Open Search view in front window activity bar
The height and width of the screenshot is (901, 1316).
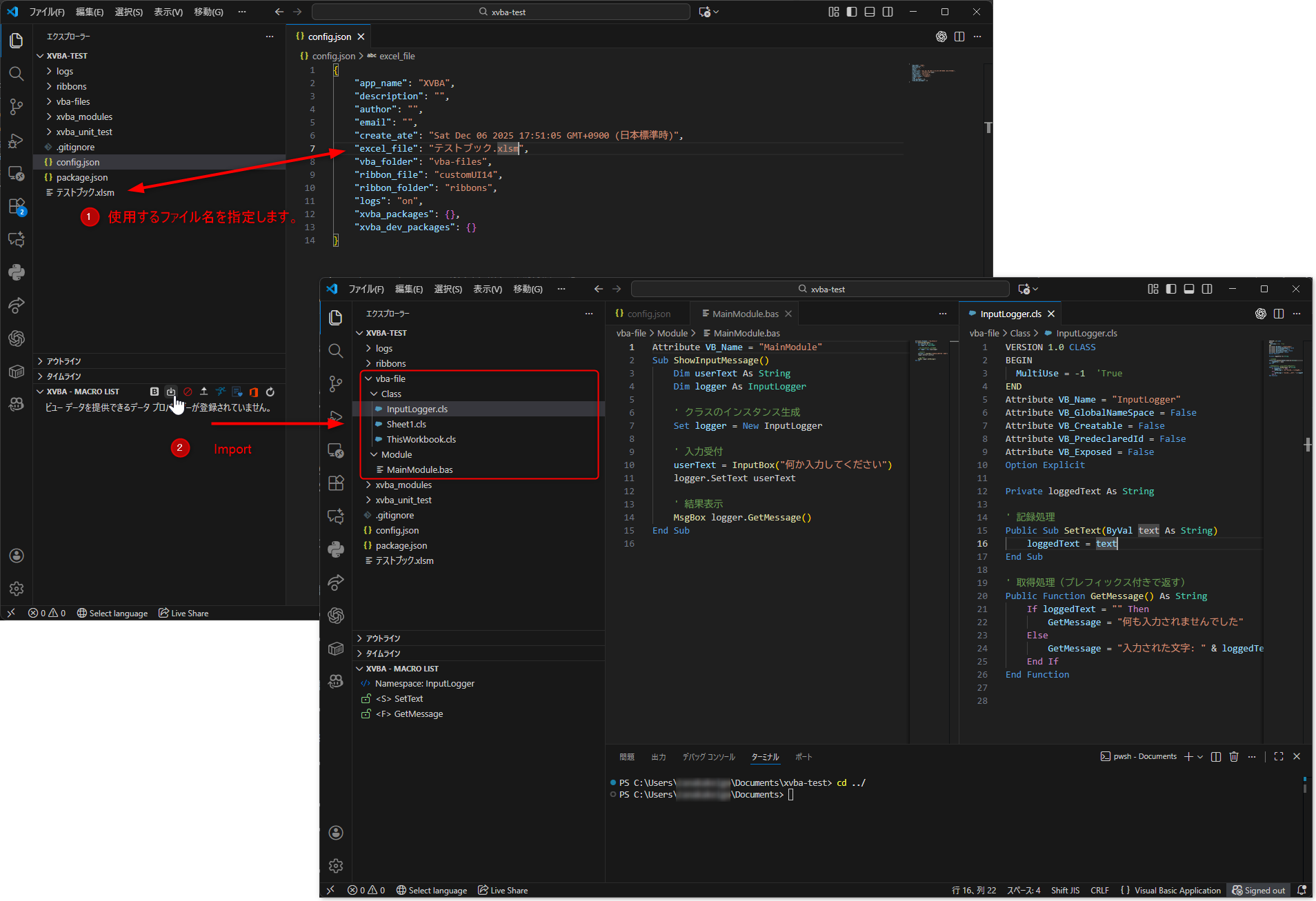tap(336, 351)
